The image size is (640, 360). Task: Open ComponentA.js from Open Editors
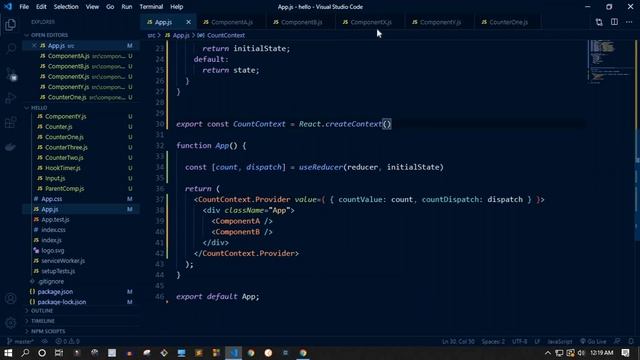coord(81,56)
